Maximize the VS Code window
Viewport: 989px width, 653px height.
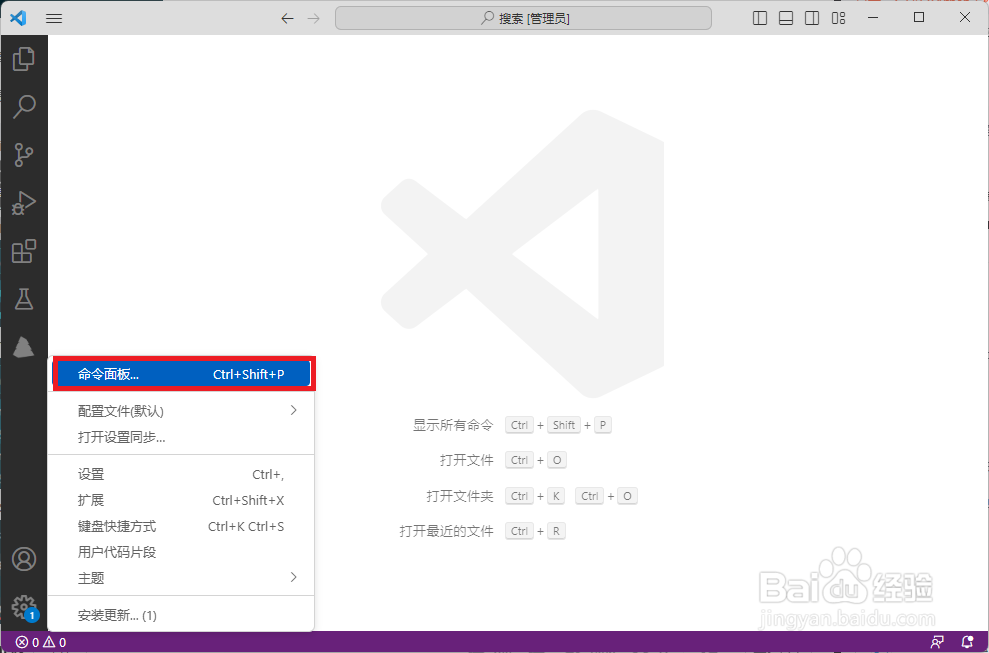[x=919, y=18]
